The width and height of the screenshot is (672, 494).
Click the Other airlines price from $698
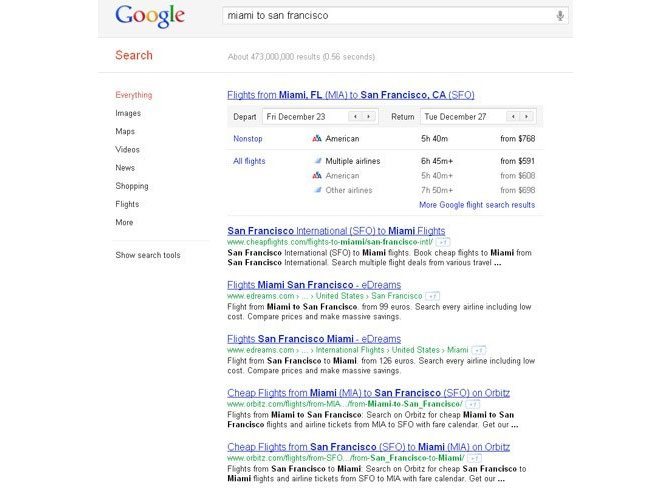518,190
